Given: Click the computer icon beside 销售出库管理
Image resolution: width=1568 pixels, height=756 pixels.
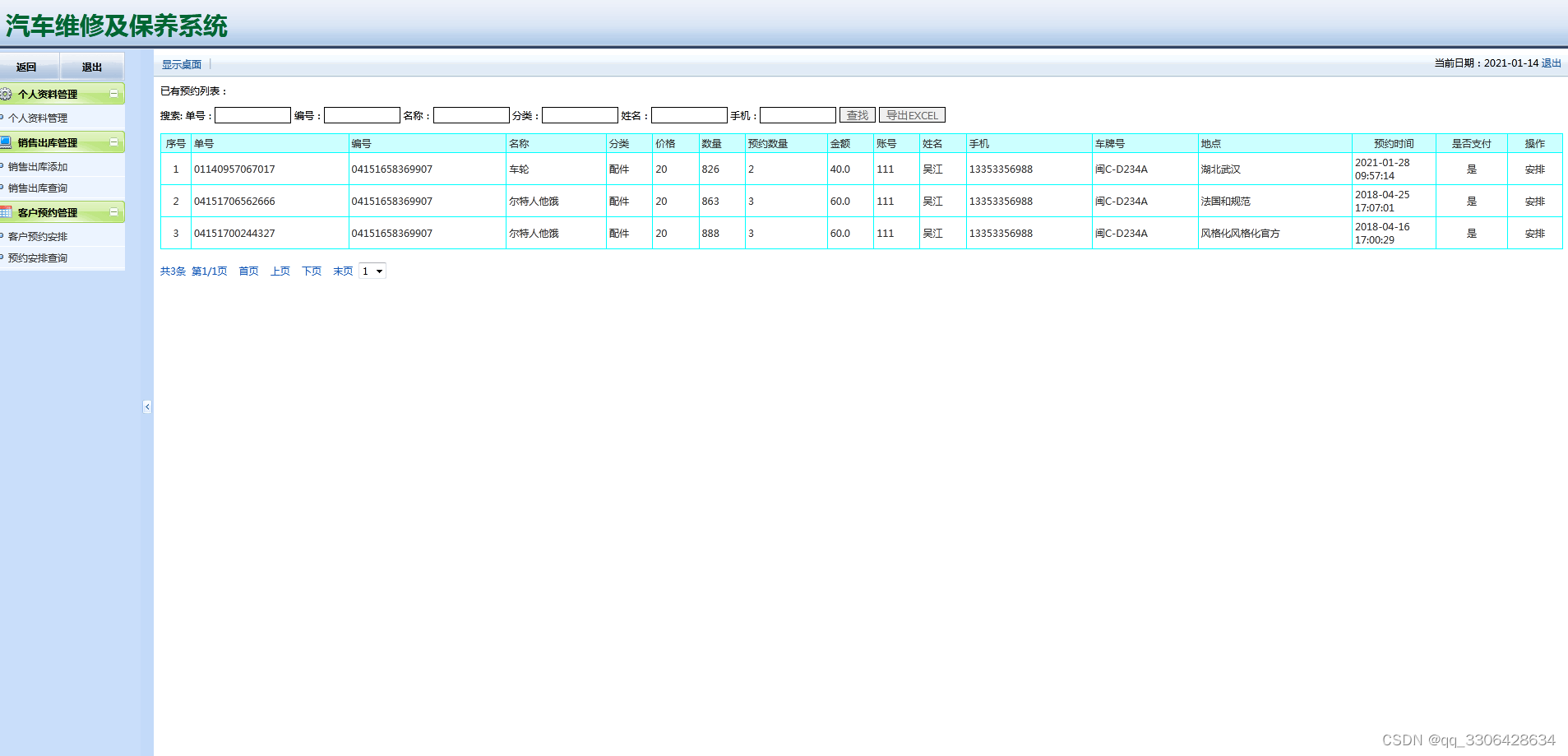Looking at the screenshot, I should coord(6,142).
